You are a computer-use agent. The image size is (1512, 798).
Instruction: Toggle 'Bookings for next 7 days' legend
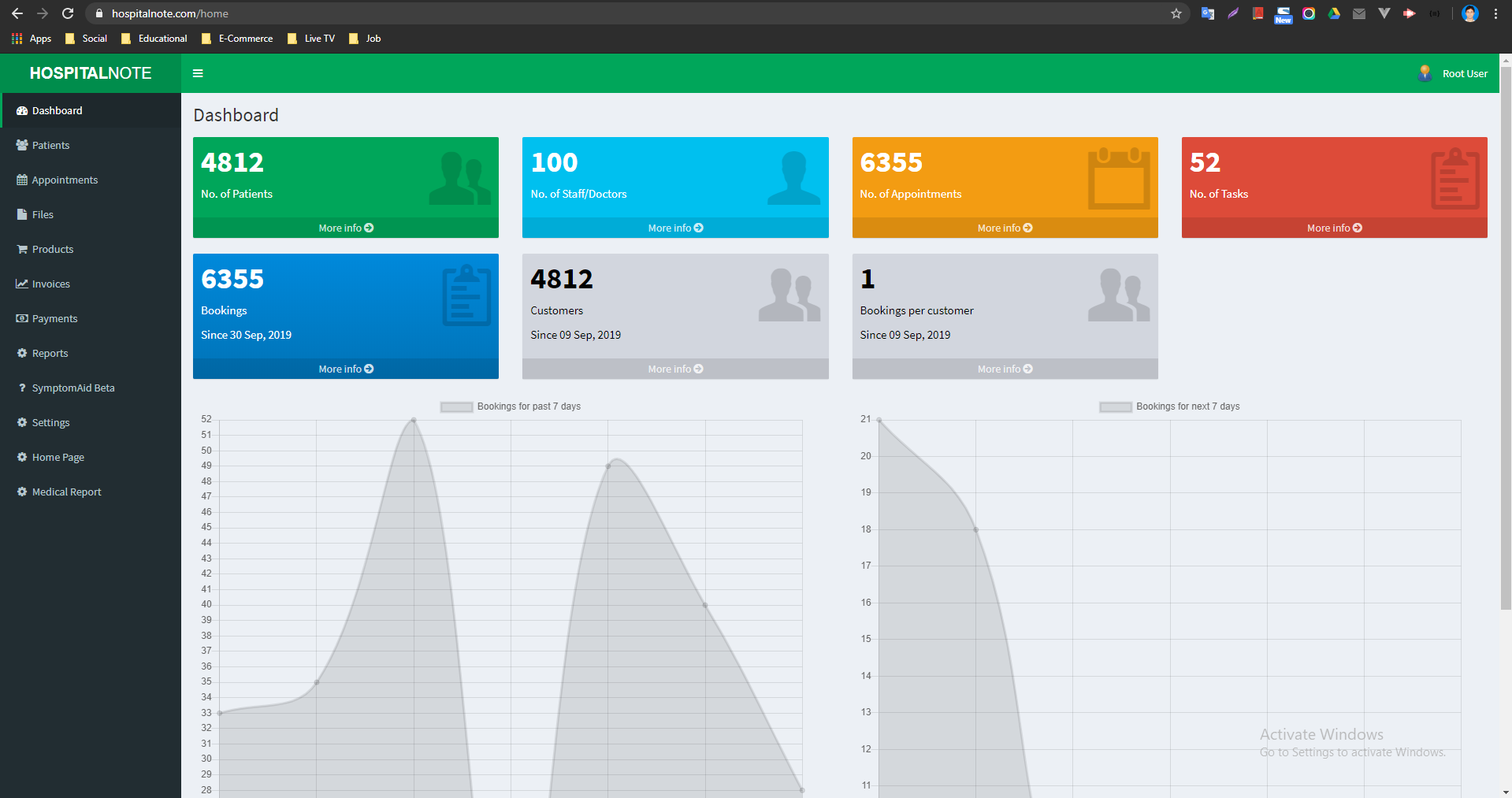pyautogui.click(x=1170, y=406)
